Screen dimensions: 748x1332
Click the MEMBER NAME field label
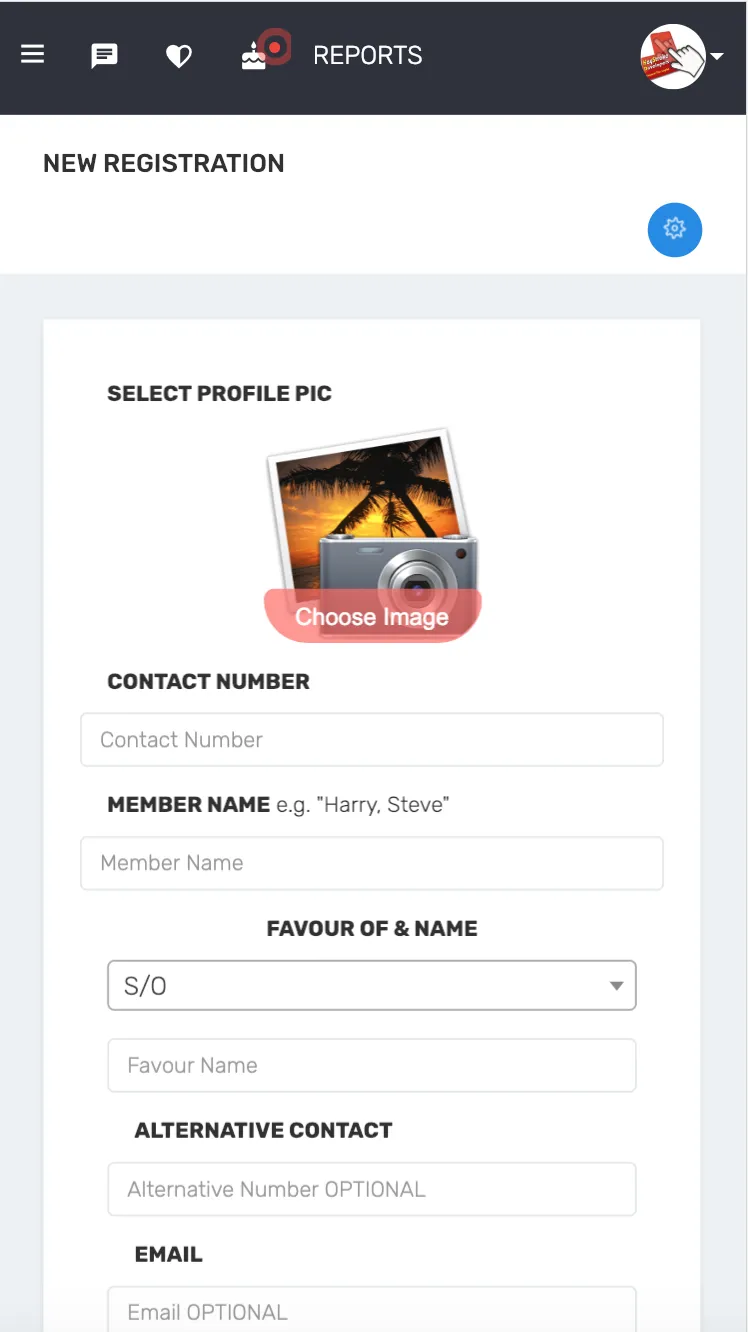tap(189, 805)
